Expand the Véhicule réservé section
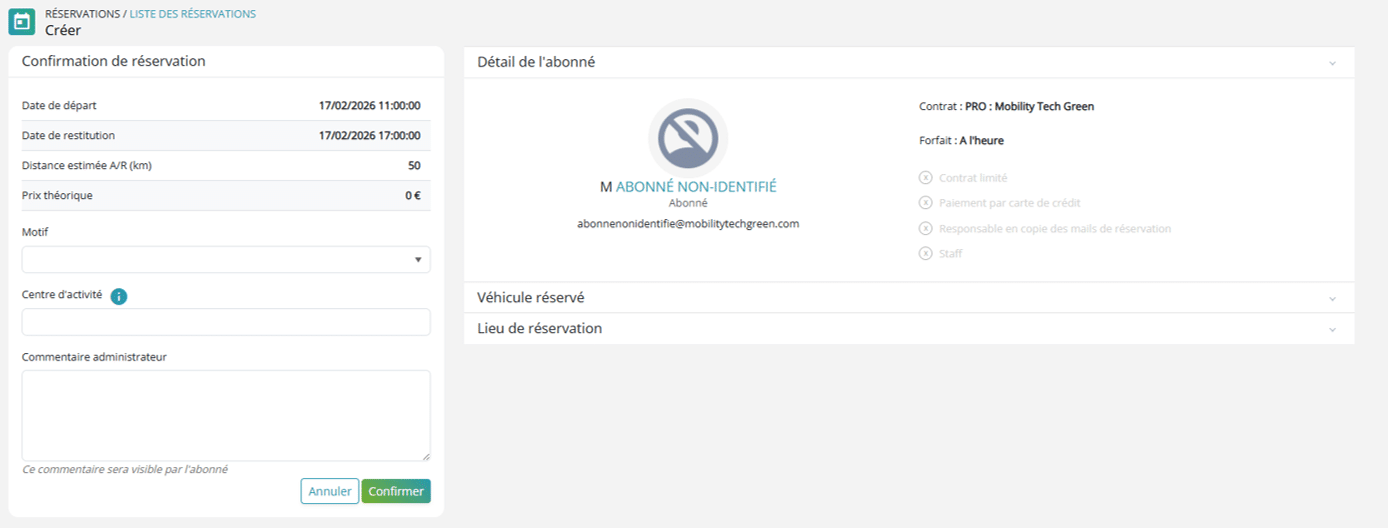1388x528 pixels. 1332,298
